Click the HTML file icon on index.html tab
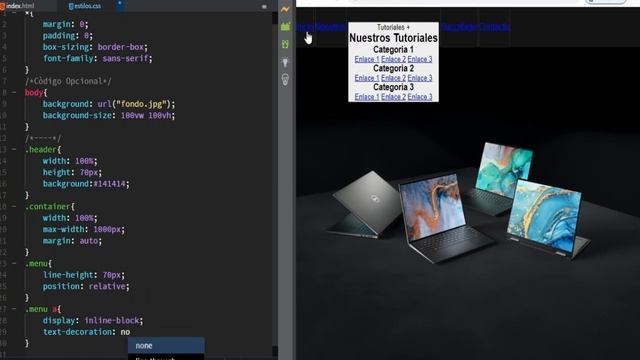This screenshot has height=360, width=640. click(x=2, y=6)
